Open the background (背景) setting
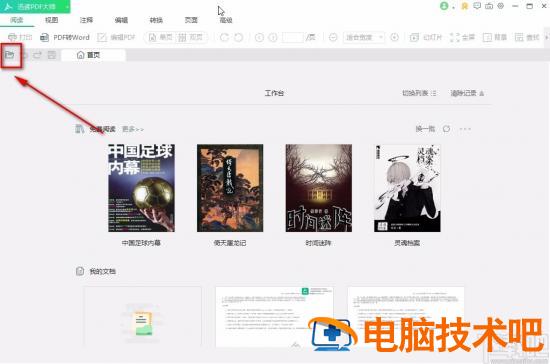 [x=495, y=37]
